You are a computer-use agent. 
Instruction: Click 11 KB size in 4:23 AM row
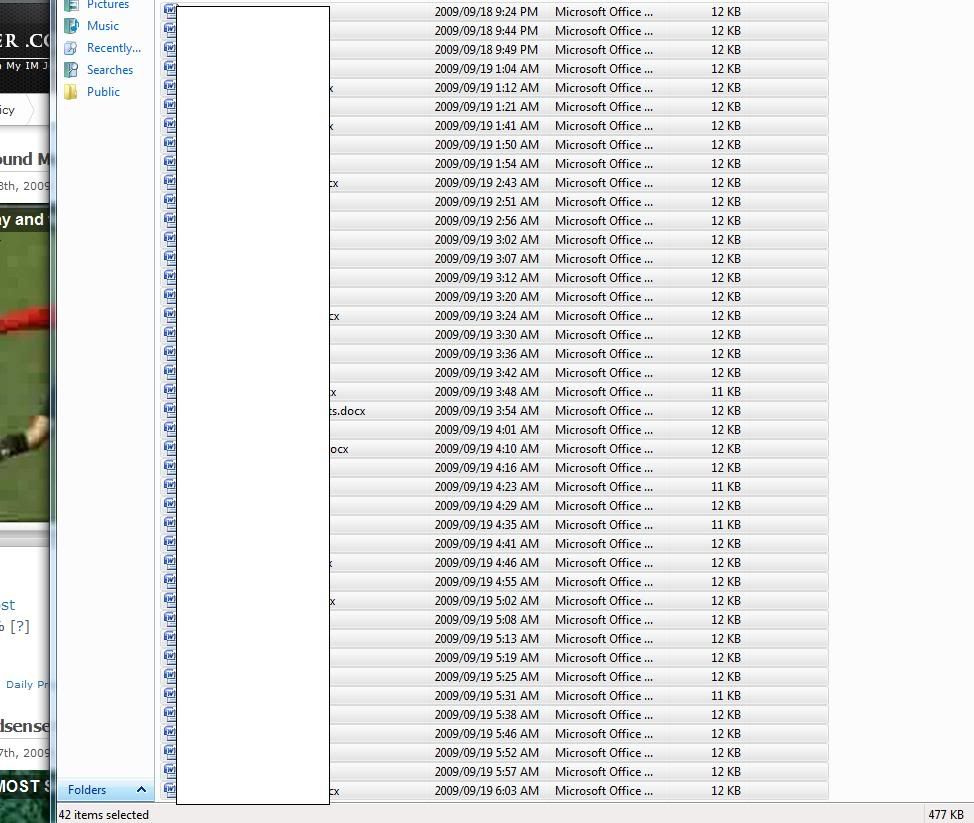tap(726, 487)
